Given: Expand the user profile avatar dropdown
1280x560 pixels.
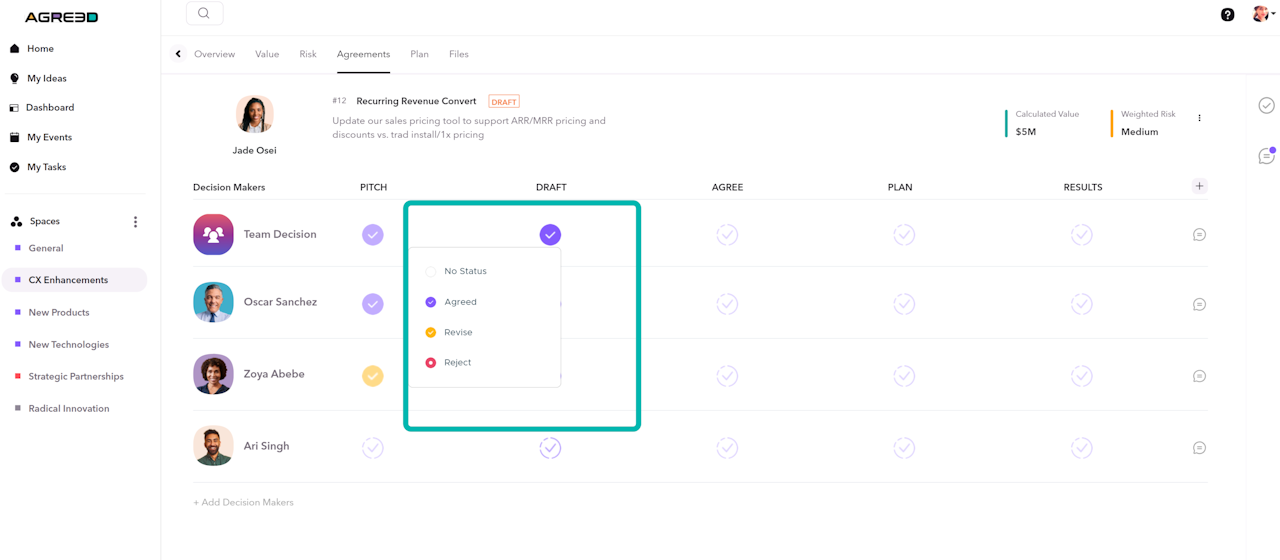Looking at the screenshot, I should 1263,14.
